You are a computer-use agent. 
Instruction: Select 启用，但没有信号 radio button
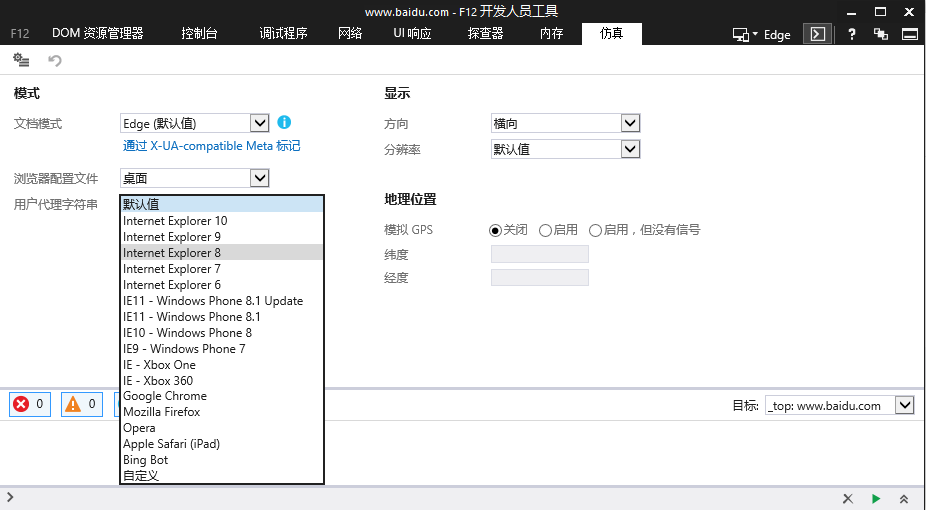pos(595,230)
